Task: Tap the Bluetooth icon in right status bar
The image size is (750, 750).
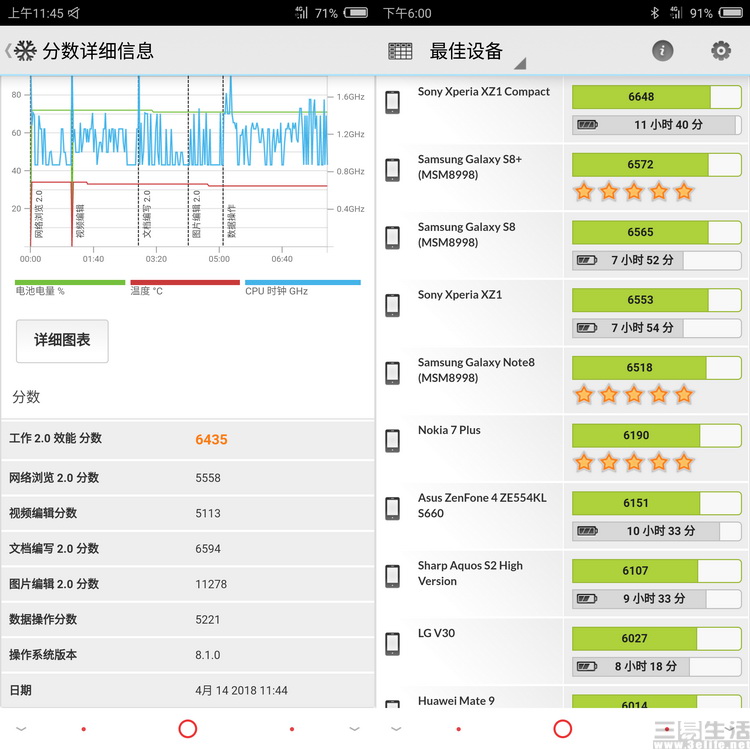Action: 655,13
